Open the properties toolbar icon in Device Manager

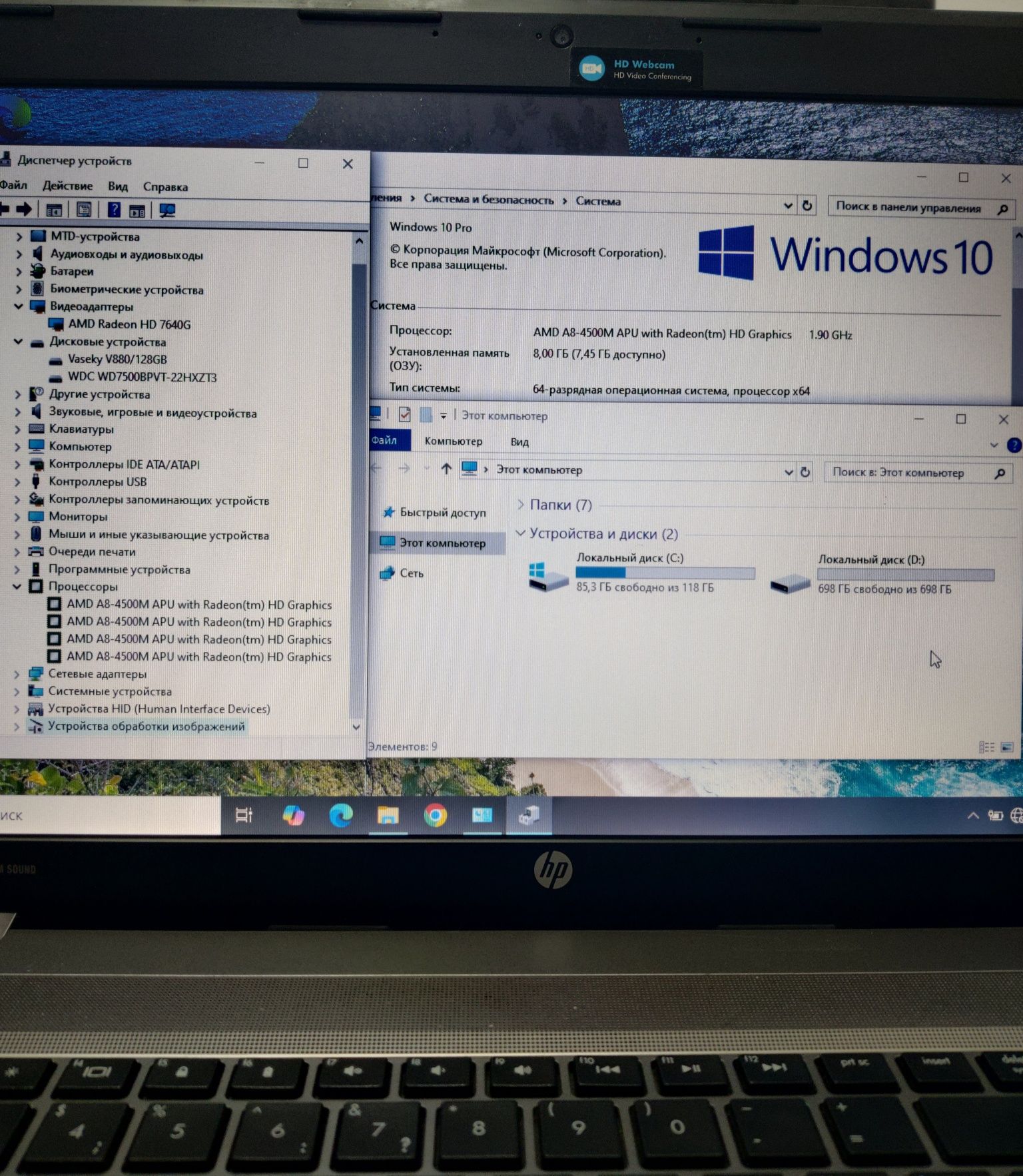pos(84,210)
